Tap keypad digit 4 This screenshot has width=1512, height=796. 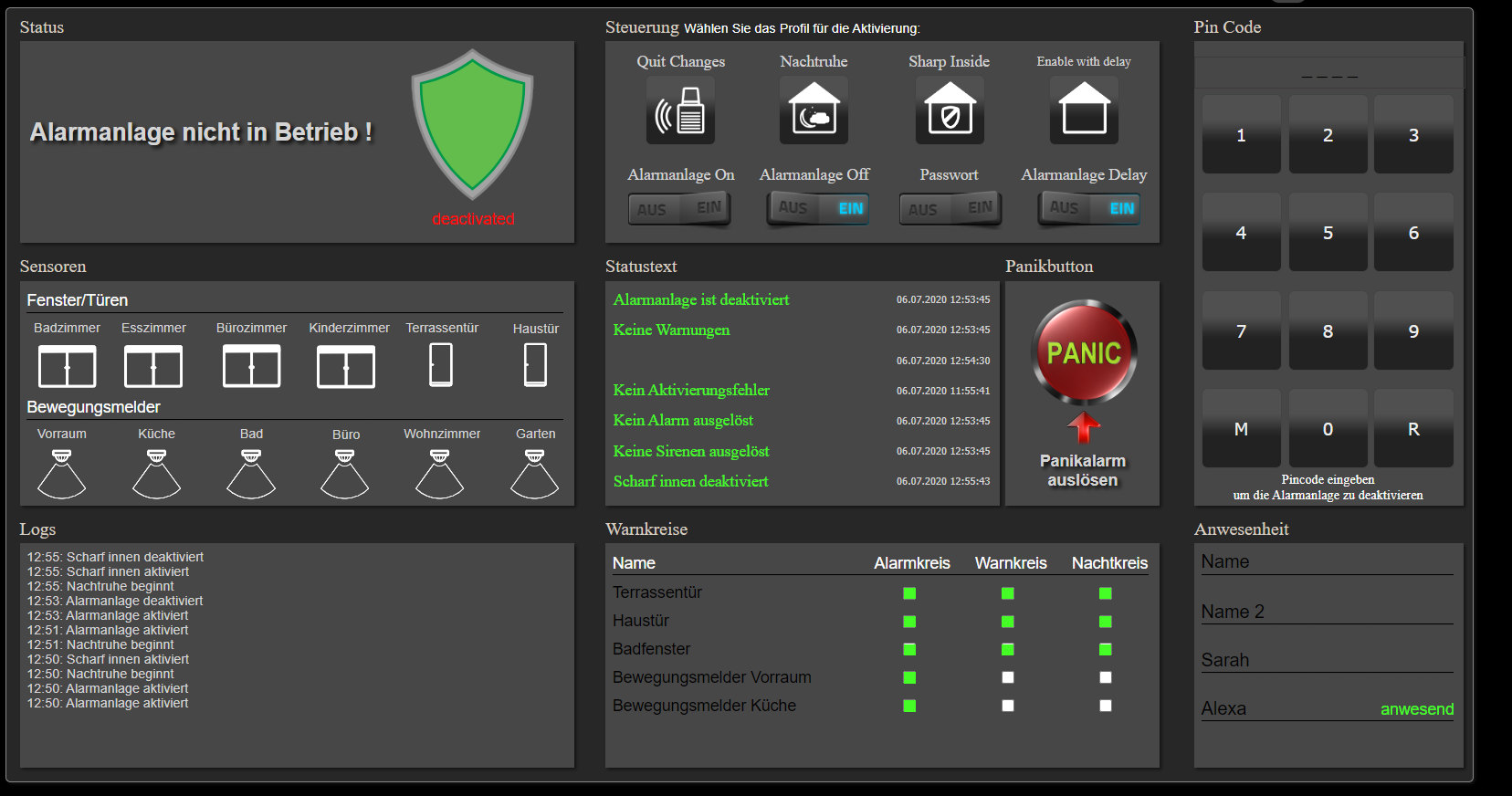(x=1241, y=232)
